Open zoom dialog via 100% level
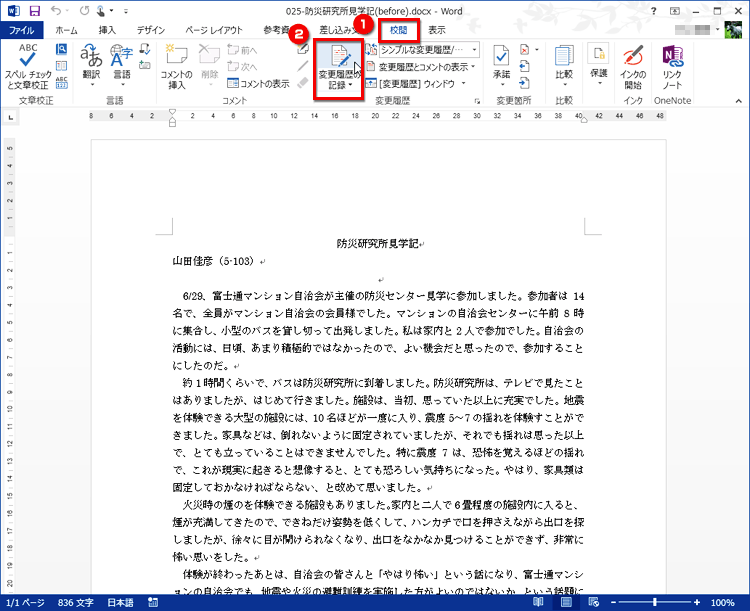This screenshot has height=611, width=750. coord(723,602)
